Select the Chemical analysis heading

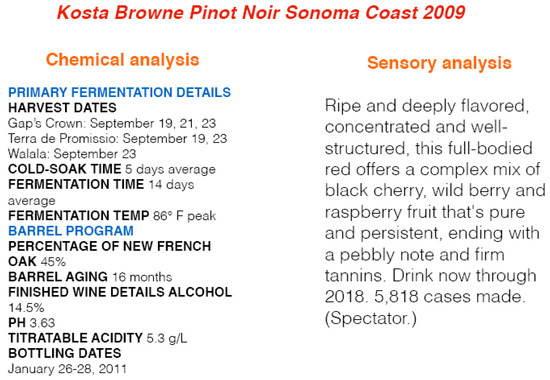(x=122, y=60)
